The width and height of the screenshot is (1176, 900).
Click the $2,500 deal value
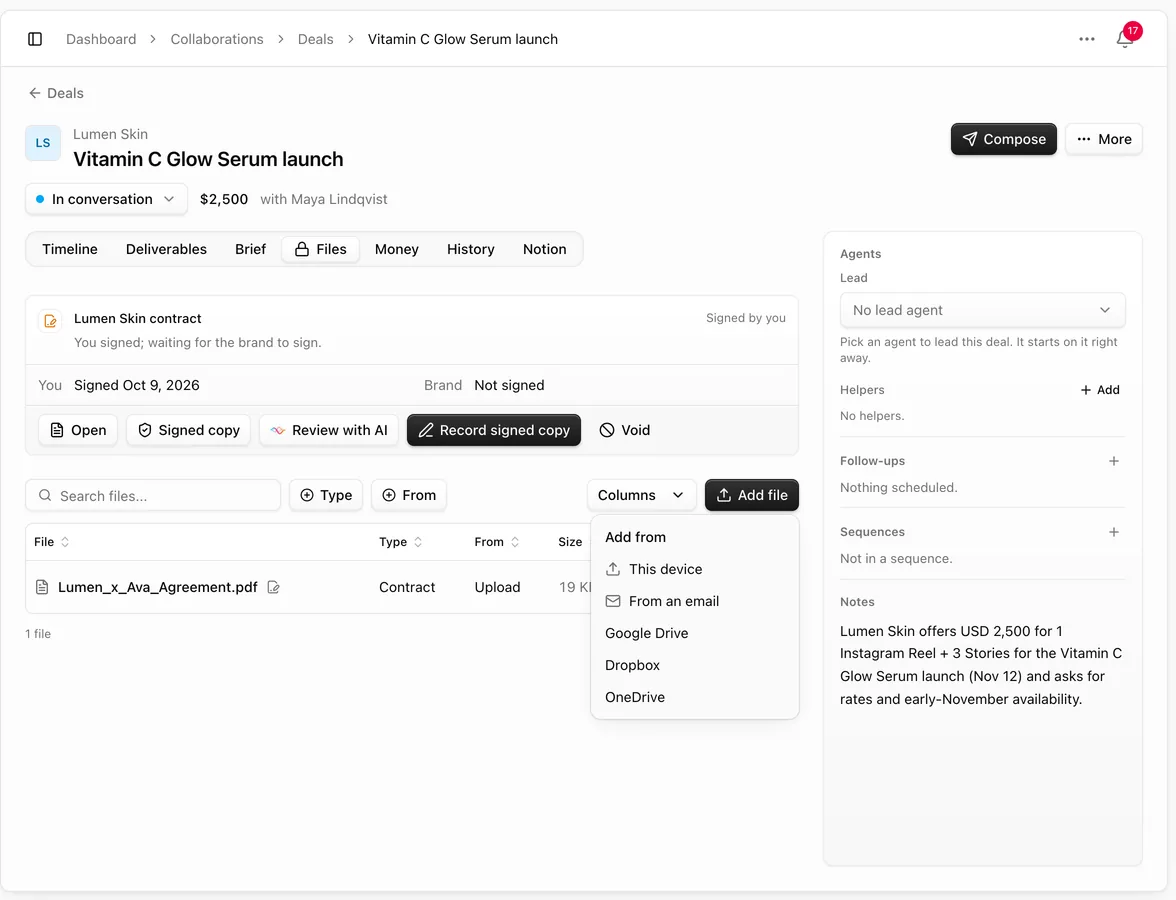224,199
